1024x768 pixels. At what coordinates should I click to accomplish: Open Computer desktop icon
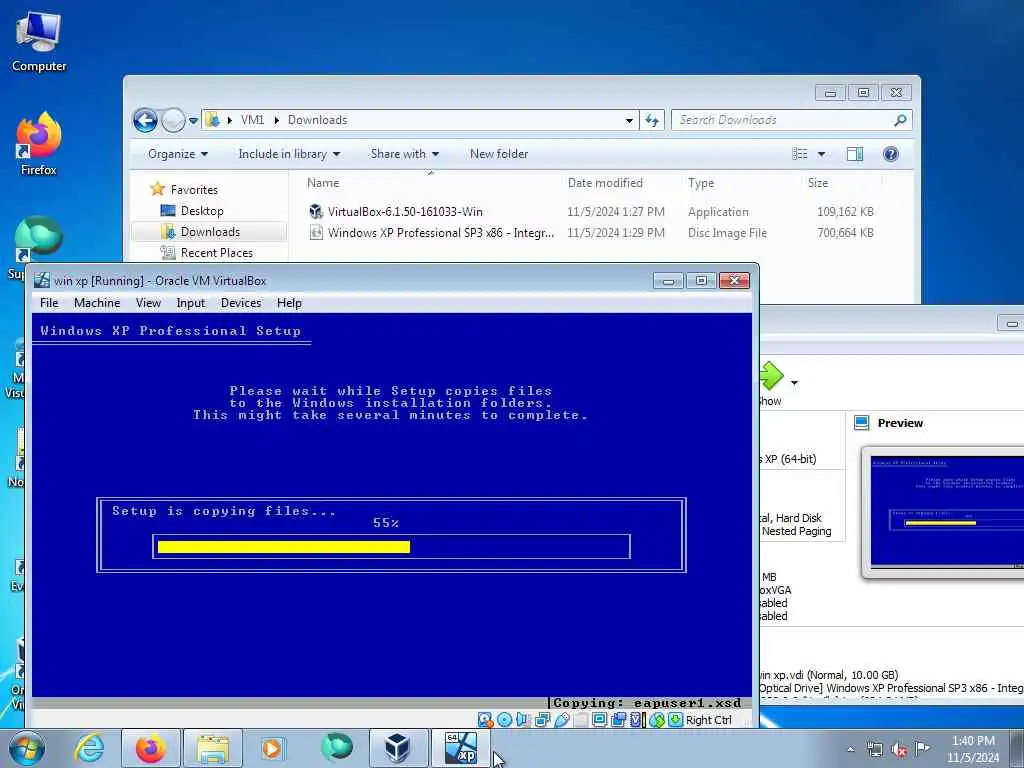point(39,42)
